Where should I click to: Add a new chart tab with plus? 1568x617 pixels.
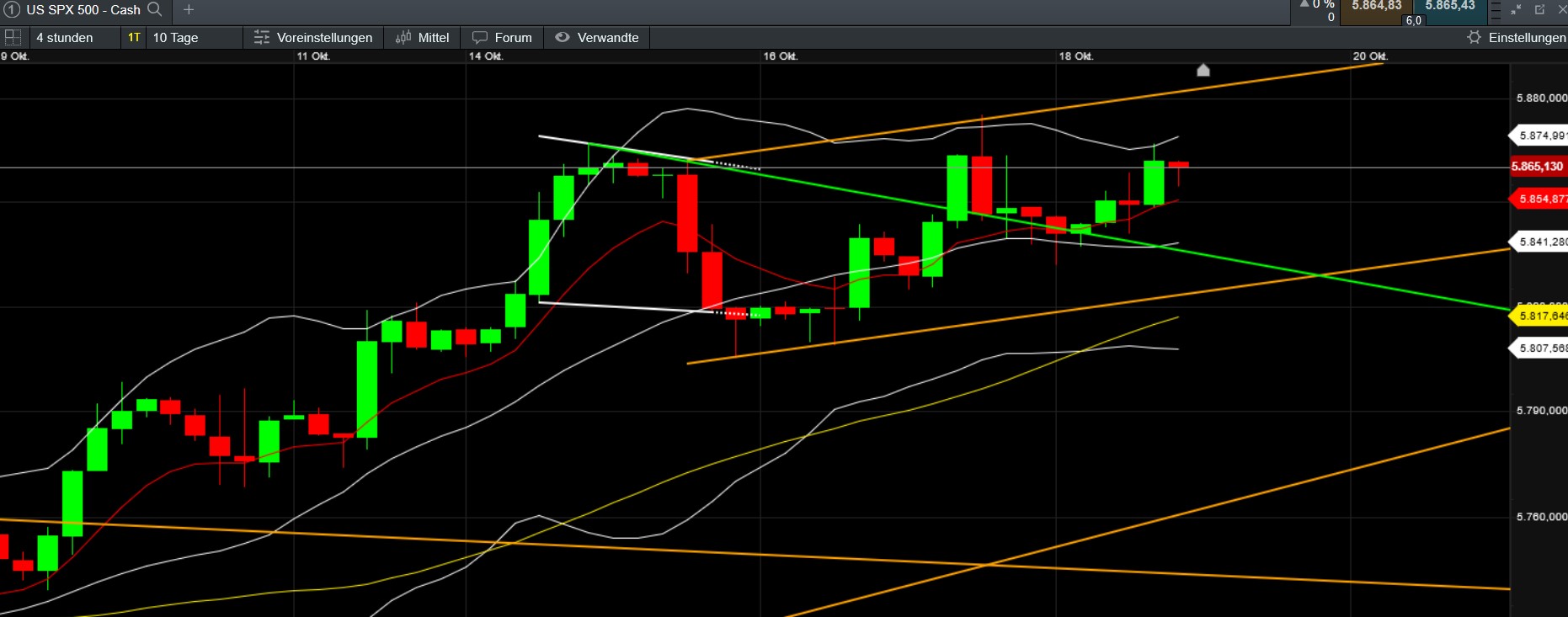point(189,9)
